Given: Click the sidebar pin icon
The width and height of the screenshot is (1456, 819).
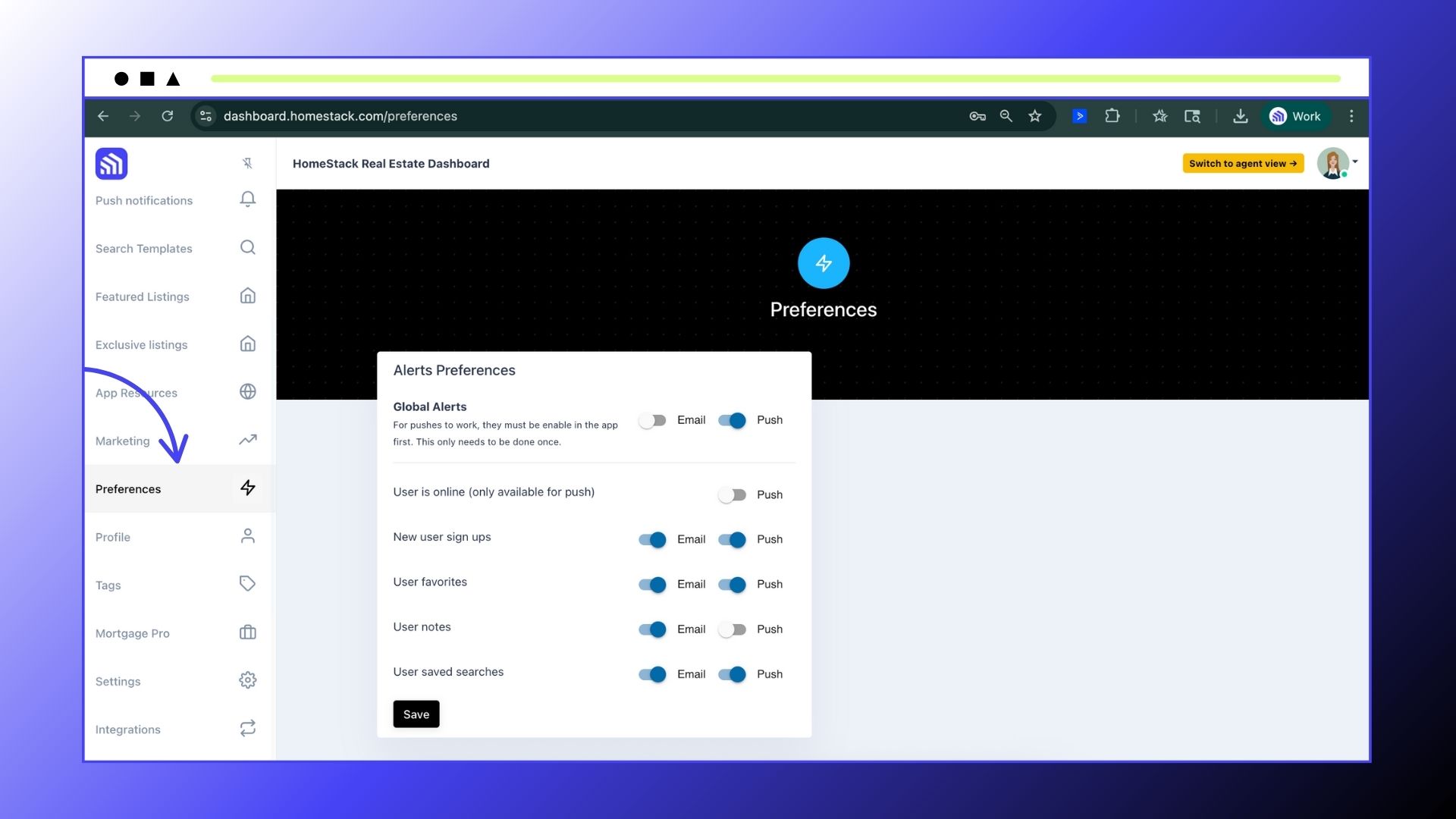Looking at the screenshot, I should pyautogui.click(x=247, y=163).
